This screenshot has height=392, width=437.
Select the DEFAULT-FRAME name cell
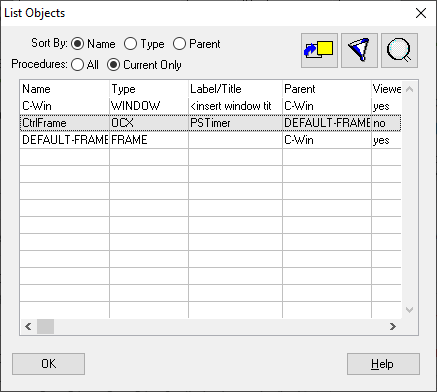(x=64, y=140)
